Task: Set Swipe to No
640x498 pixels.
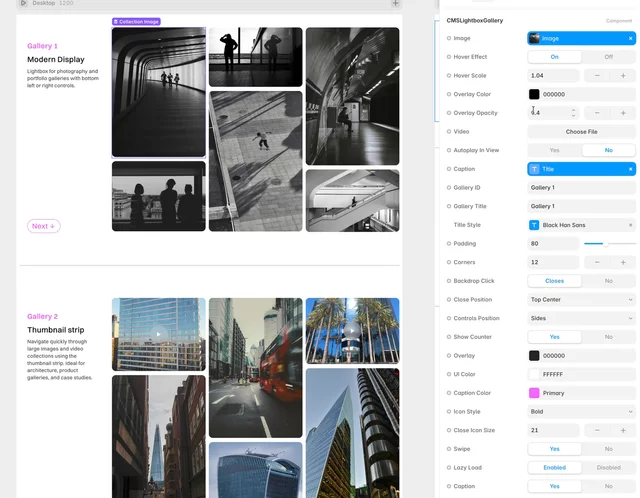Action: coord(608,449)
